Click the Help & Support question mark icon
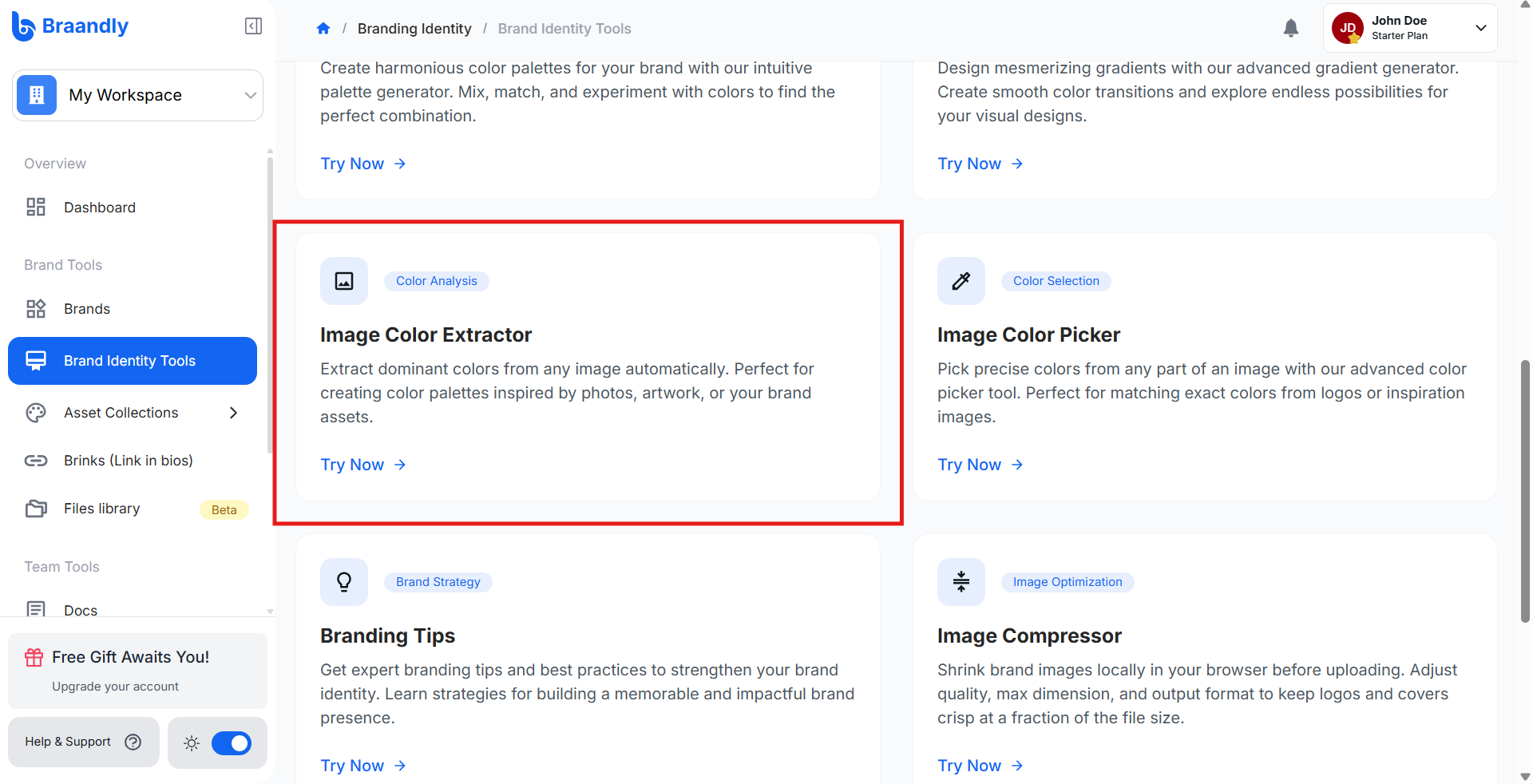The width and height of the screenshot is (1533, 784). [x=133, y=742]
